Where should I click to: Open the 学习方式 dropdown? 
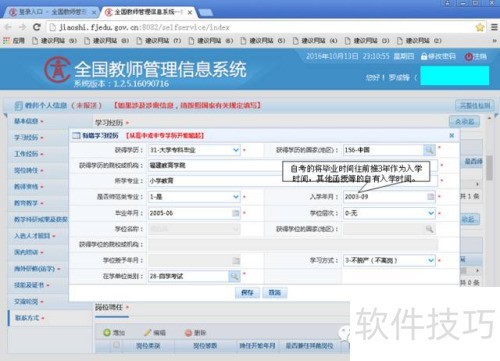click(x=390, y=260)
